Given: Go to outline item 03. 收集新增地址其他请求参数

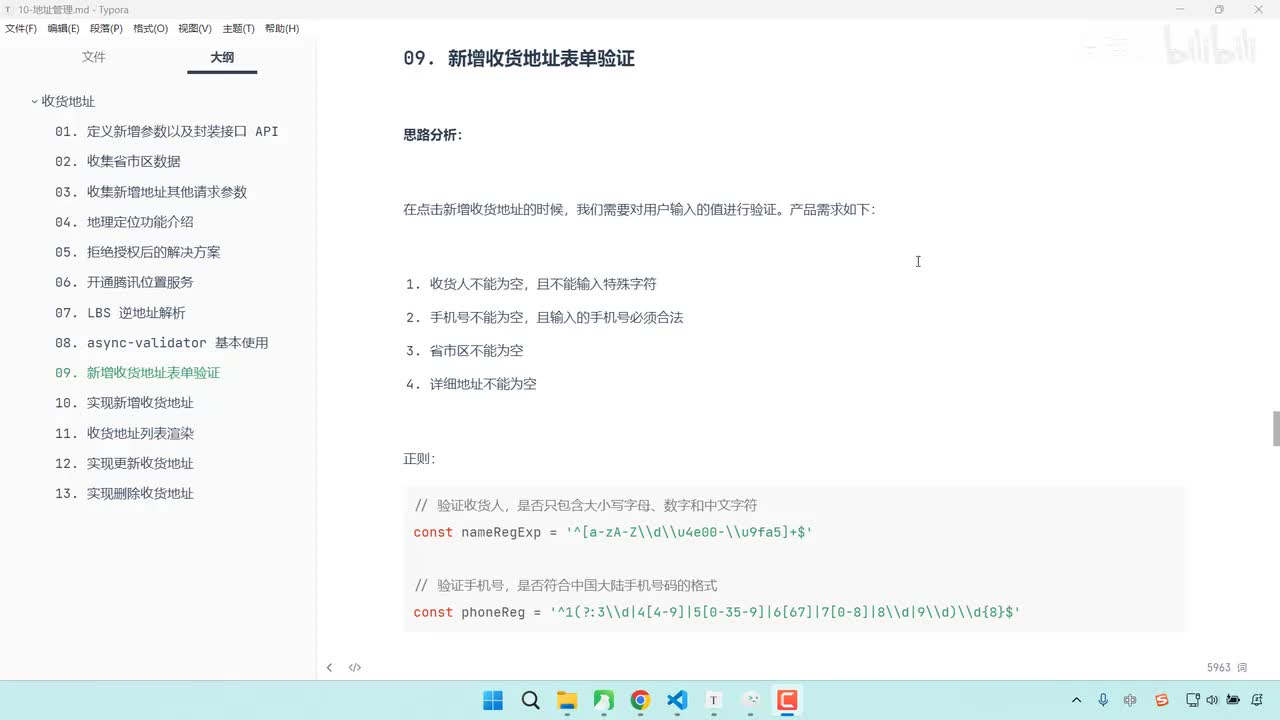Looking at the screenshot, I should [151, 192].
